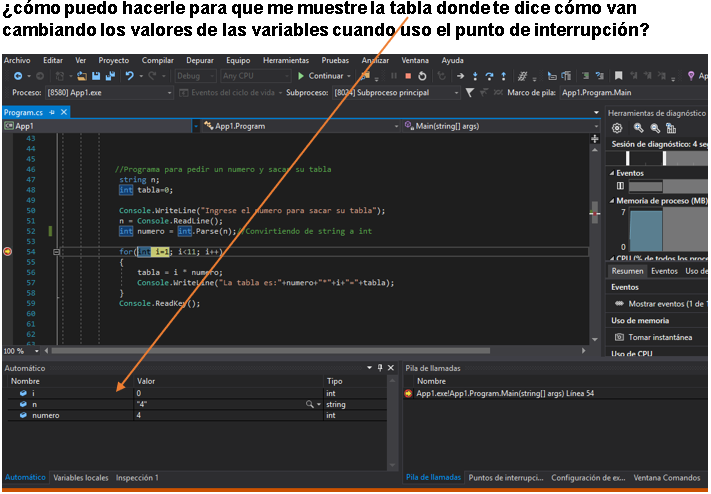Click the editor horizontal scrollbar
This screenshot has width=711, height=494.
[x=271, y=351]
